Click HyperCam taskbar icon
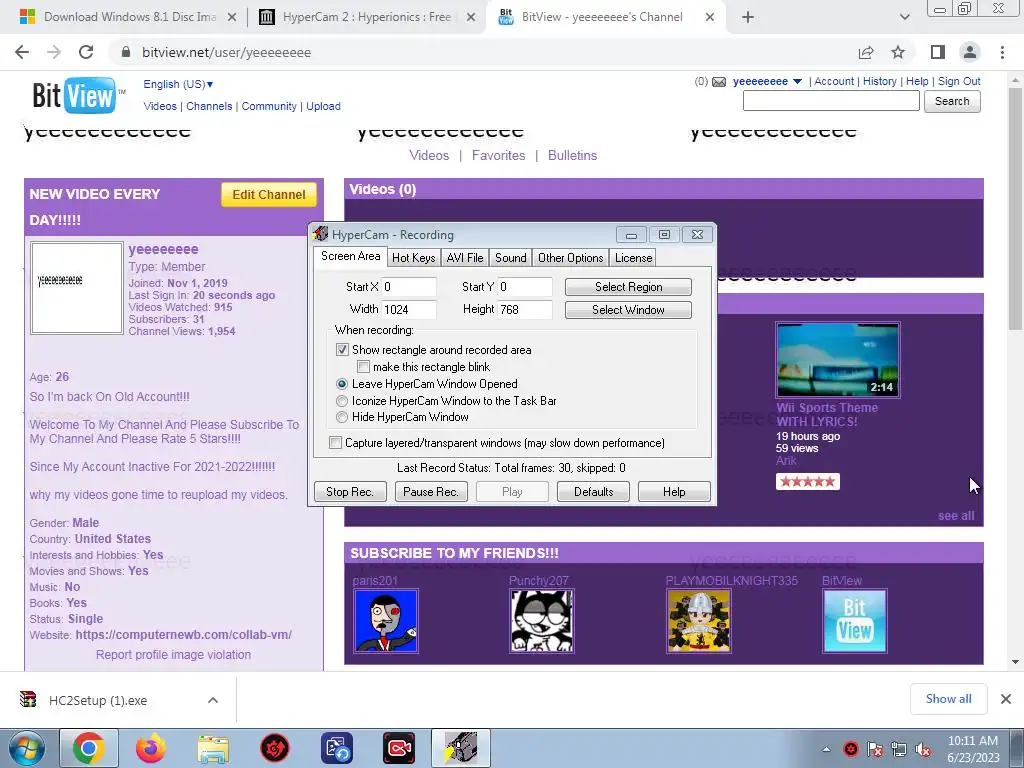 pyautogui.click(x=461, y=748)
